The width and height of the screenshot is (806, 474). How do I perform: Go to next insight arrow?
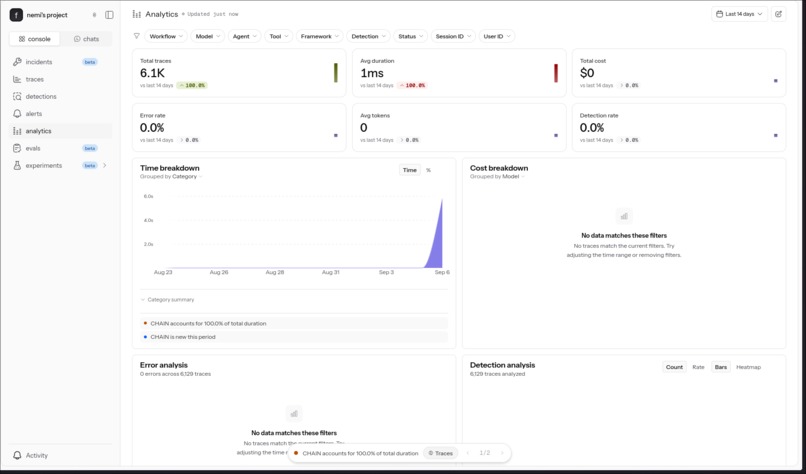502,453
